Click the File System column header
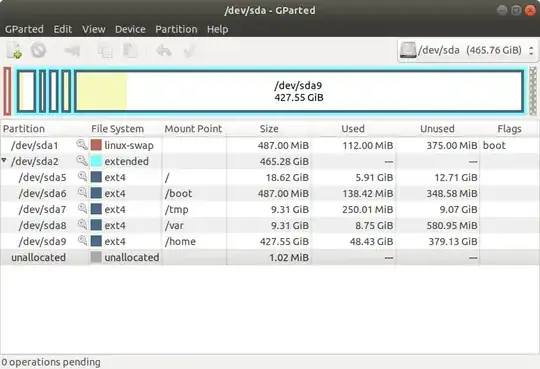The image size is (540, 369). 117,129
